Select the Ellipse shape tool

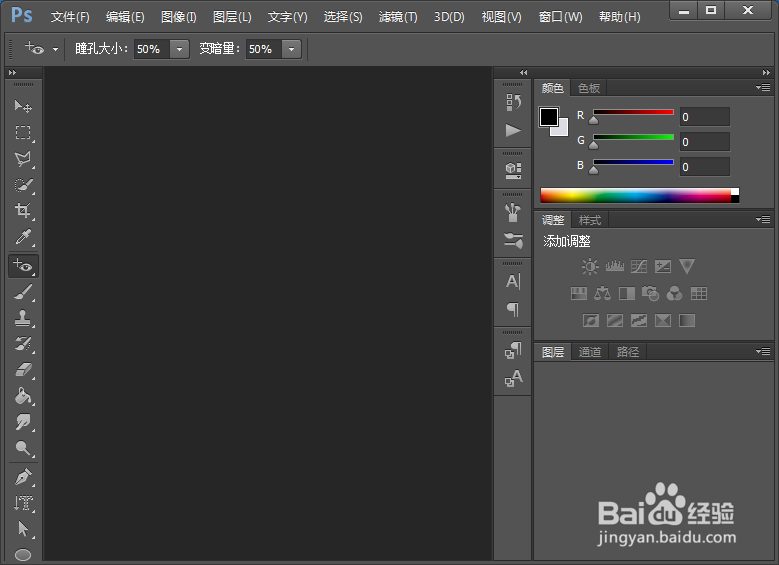click(23, 554)
